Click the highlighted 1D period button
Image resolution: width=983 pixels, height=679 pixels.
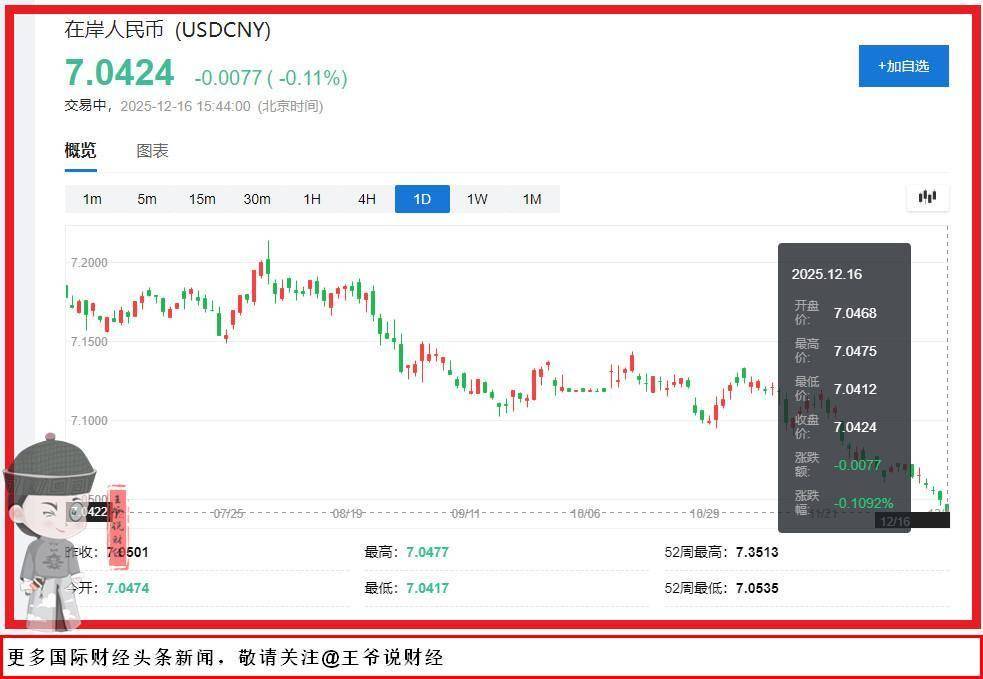click(x=422, y=199)
